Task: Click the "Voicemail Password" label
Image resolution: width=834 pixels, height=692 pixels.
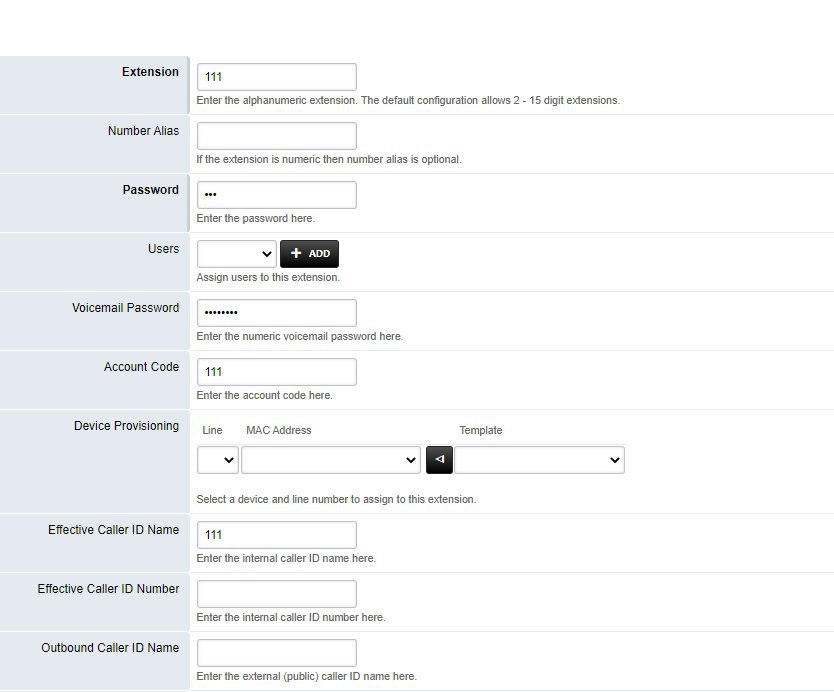Action: (x=126, y=308)
